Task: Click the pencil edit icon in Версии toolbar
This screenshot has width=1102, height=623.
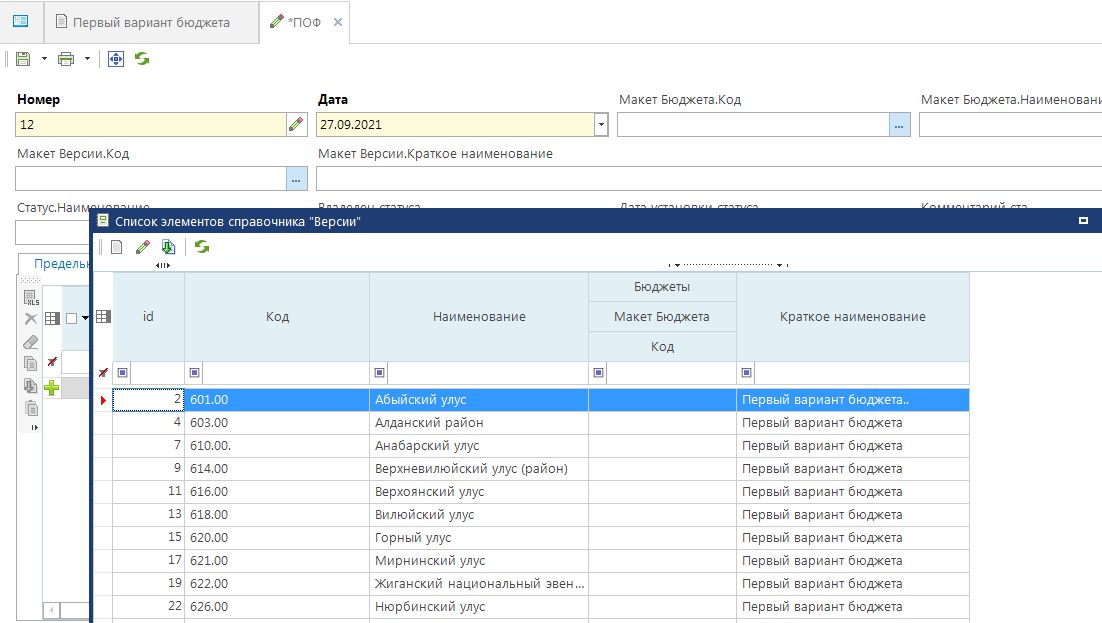Action: [142, 247]
